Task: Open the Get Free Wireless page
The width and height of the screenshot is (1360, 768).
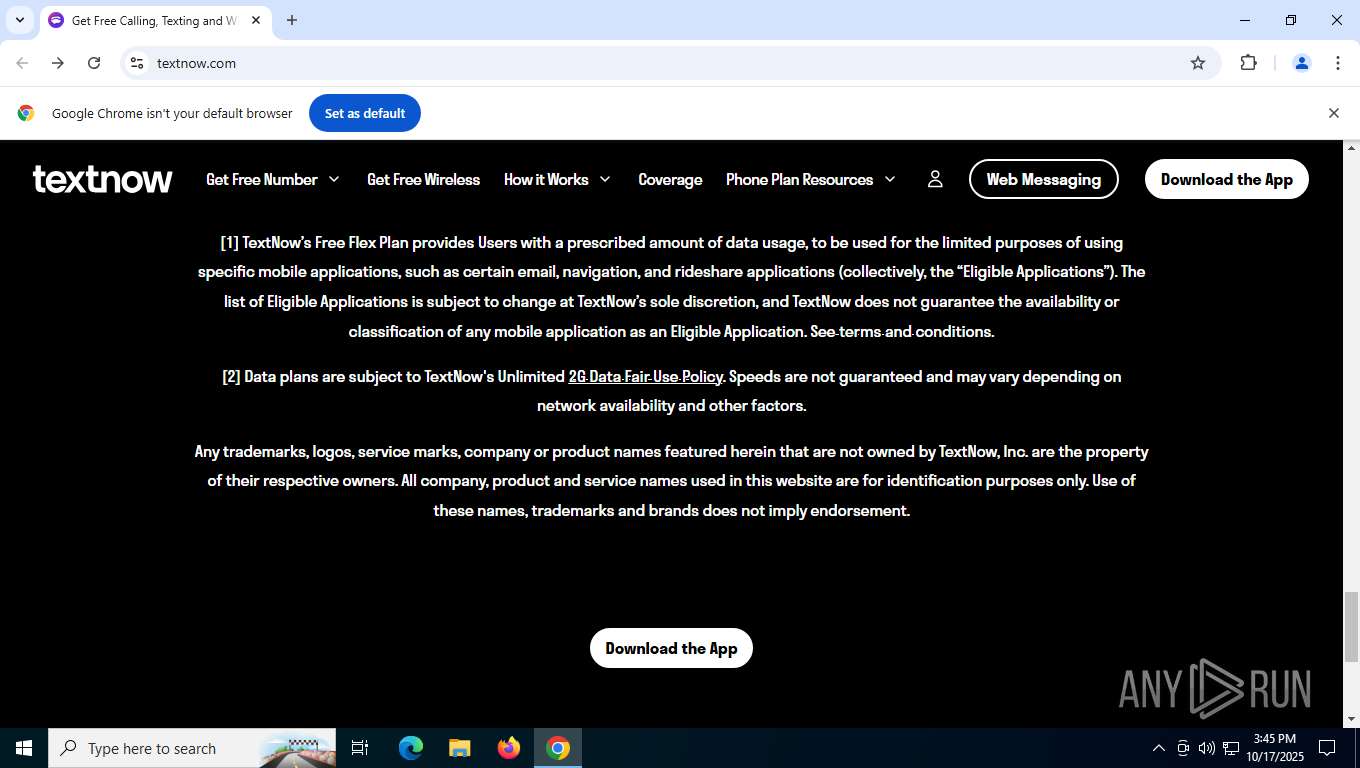Action: tap(423, 179)
